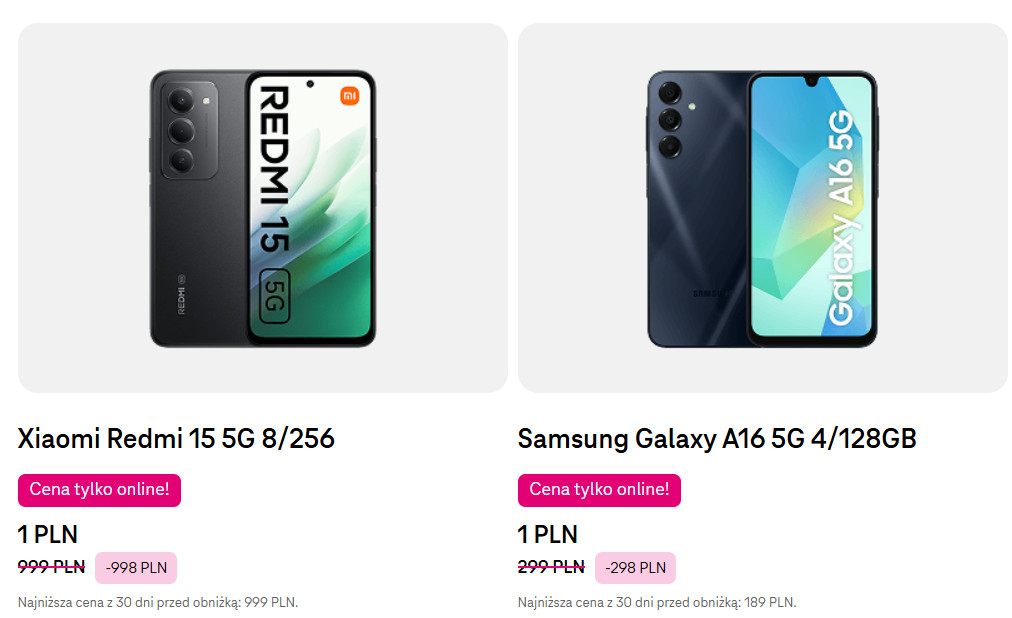Click the lowest price note showing 189 PLN

click(657, 602)
